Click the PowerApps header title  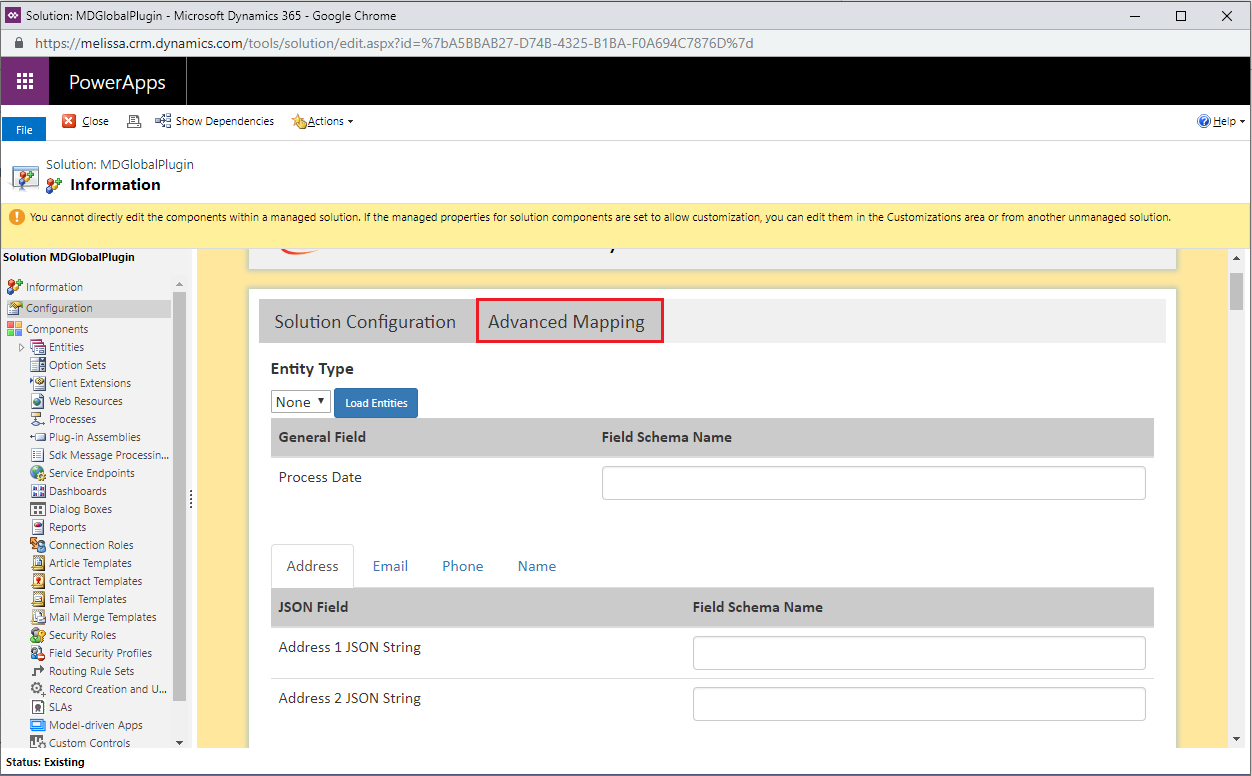point(117,82)
